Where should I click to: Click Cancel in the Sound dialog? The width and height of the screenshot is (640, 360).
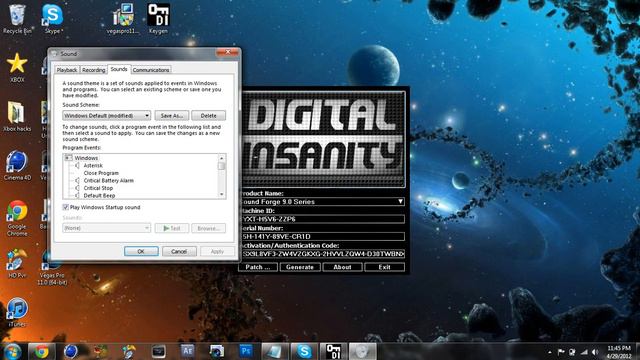click(179, 251)
